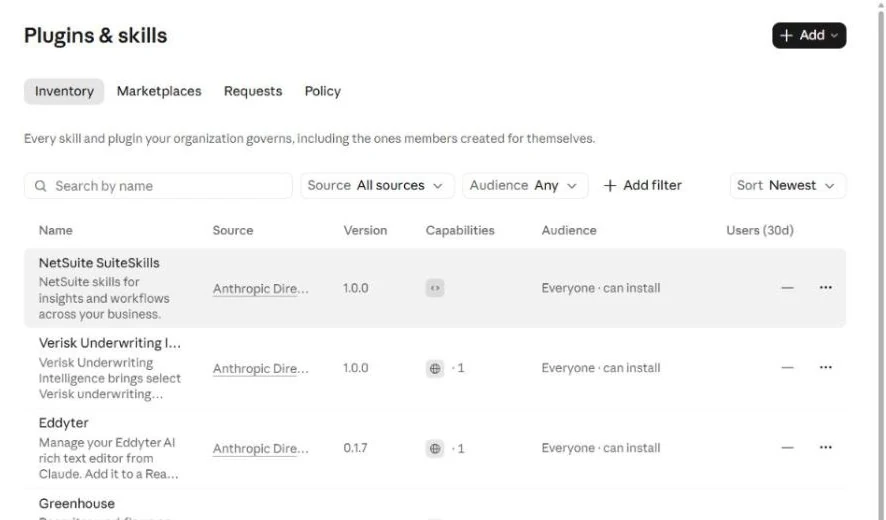Switch to the Inventory tab
The height and width of the screenshot is (520, 886).
pos(64,91)
